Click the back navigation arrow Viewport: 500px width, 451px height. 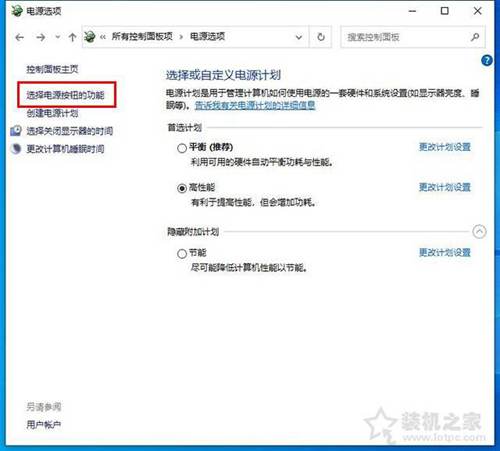(20, 37)
